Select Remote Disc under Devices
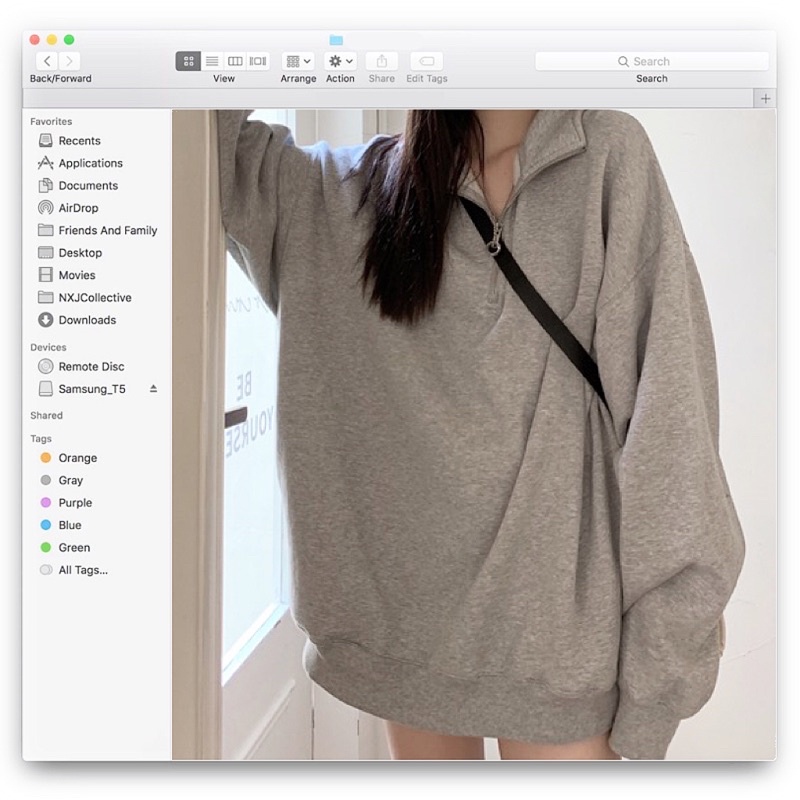The image size is (800, 800). pyautogui.click(x=91, y=367)
